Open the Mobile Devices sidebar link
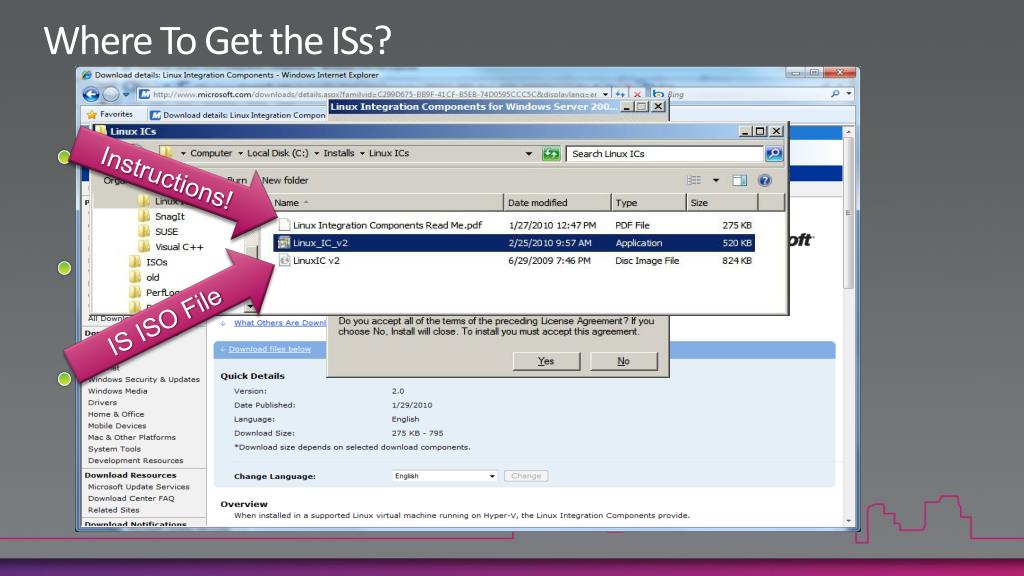1024x576 pixels. tap(118, 426)
